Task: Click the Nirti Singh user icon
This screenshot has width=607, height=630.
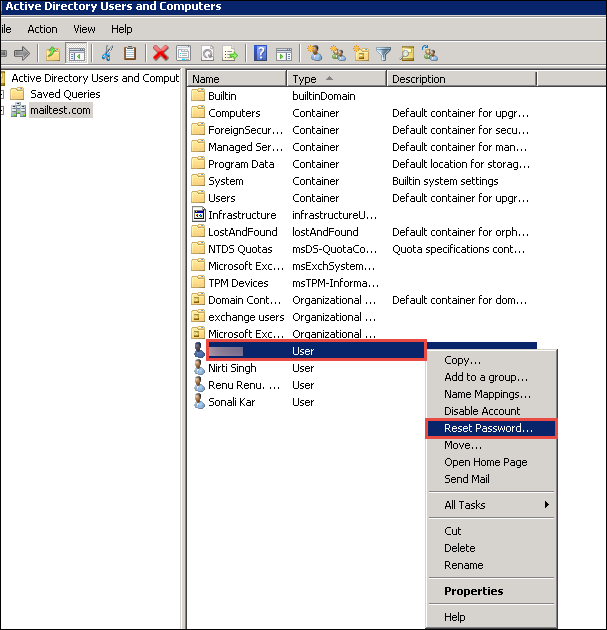Action: [199, 368]
